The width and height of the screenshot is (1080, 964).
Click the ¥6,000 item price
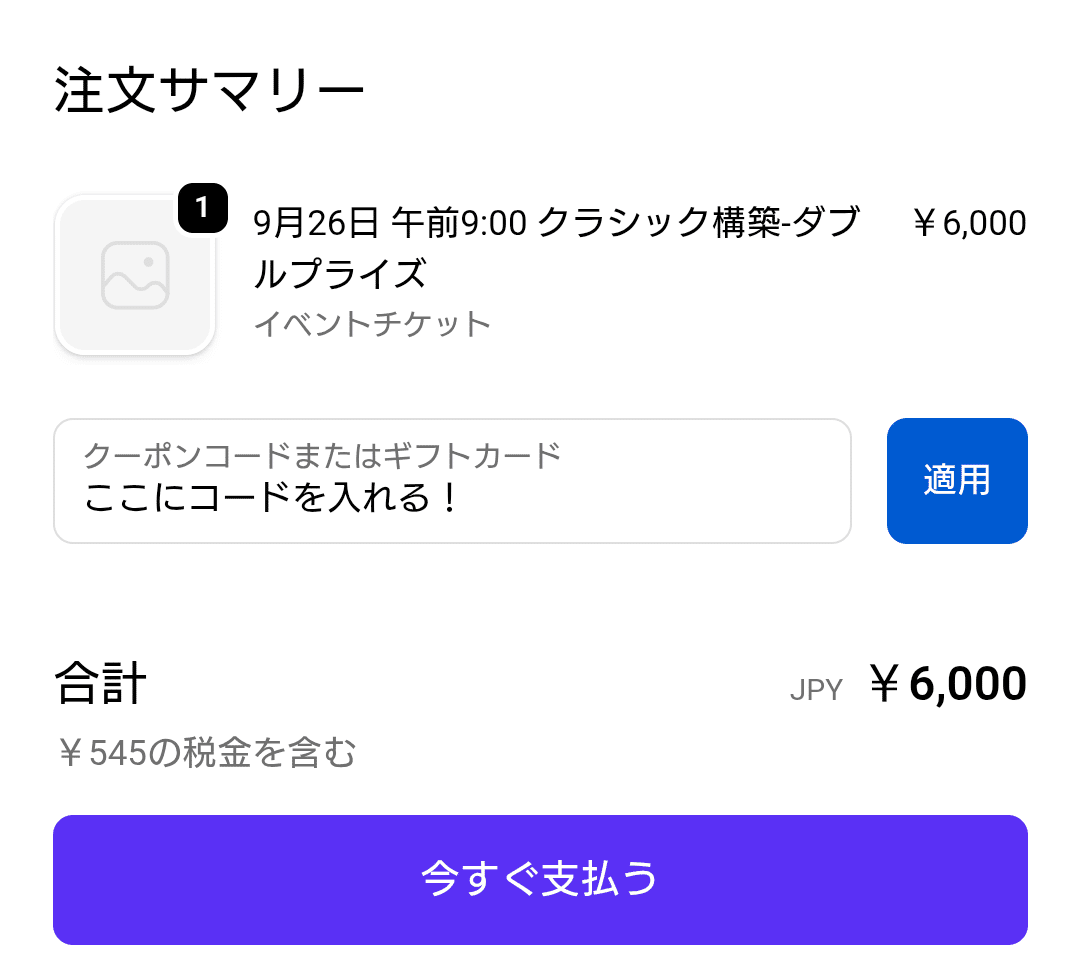970,222
